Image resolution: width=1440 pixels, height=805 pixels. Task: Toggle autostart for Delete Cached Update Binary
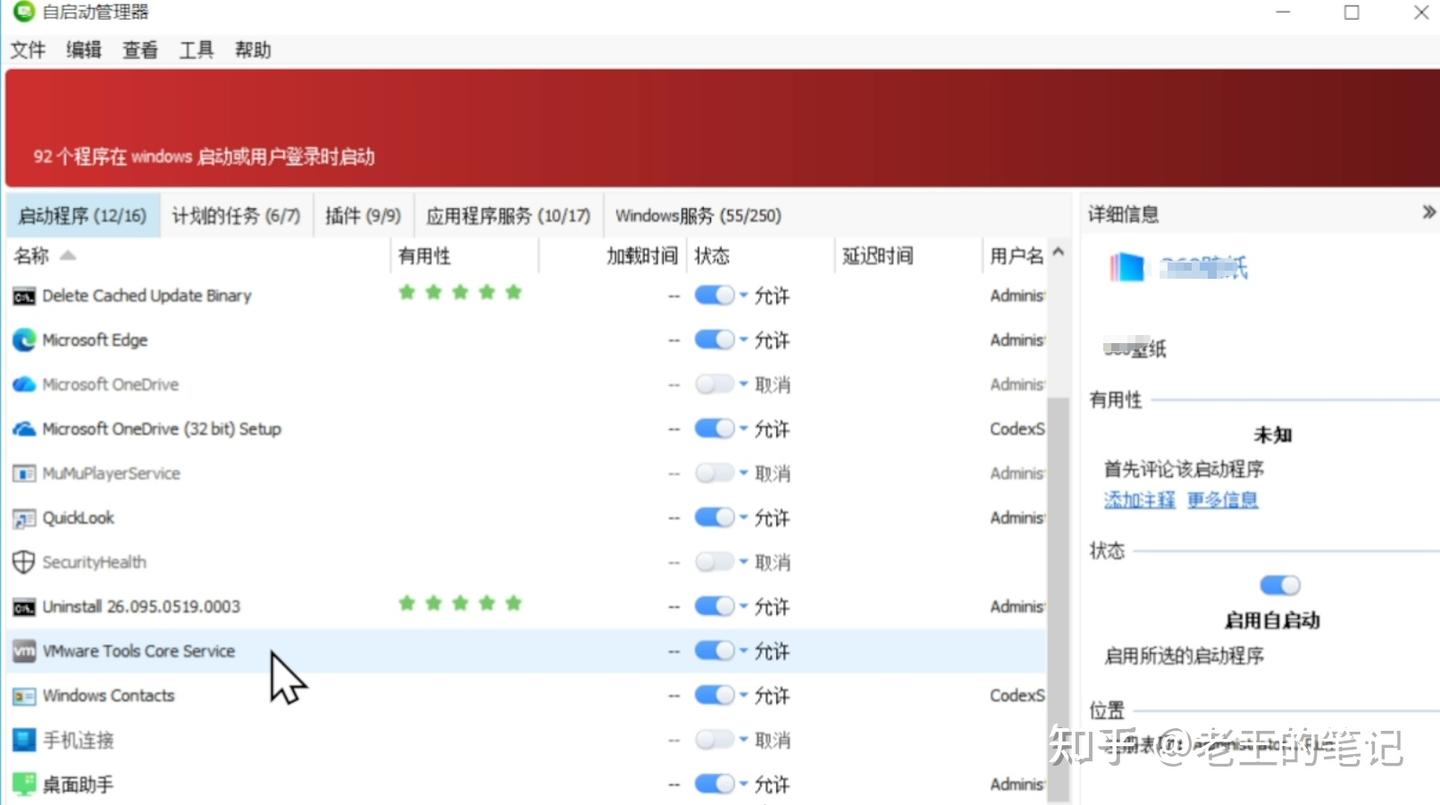(714, 296)
